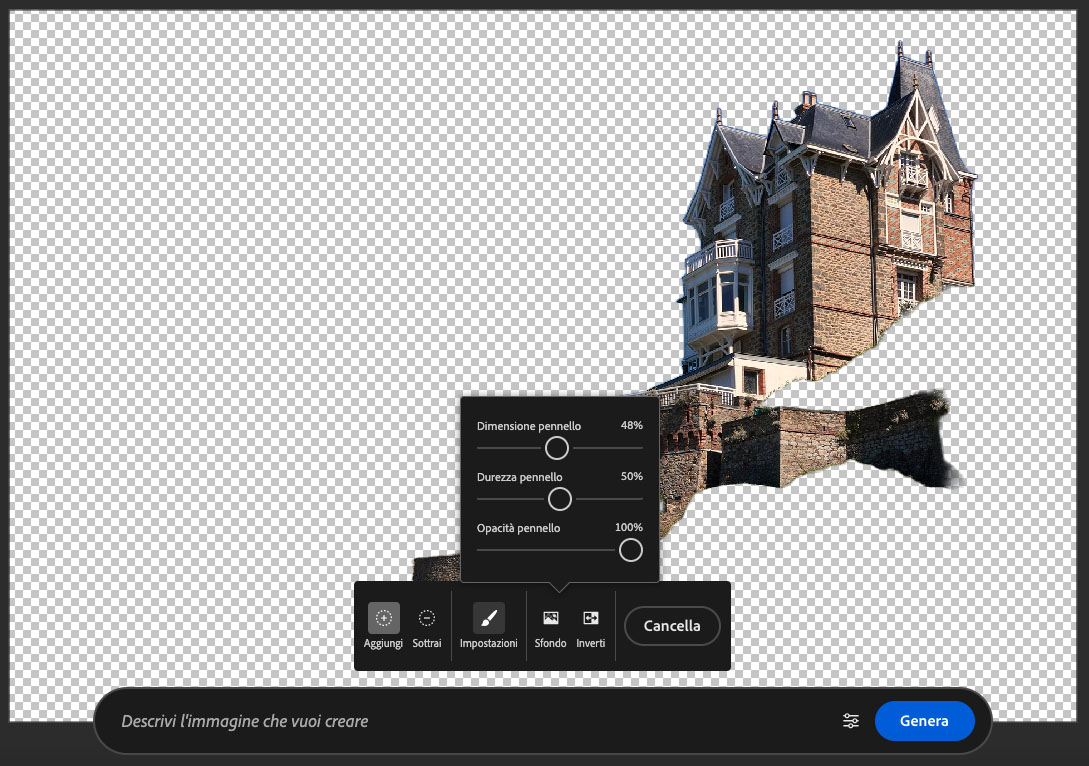1089x766 pixels.
Task: Select the Sfondo background icon
Action: click(x=550, y=618)
